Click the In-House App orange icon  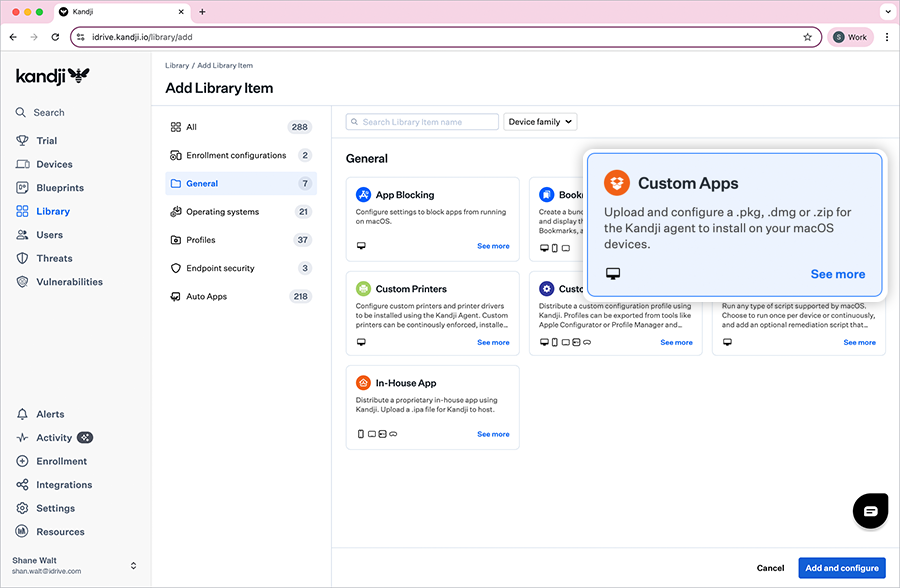pyautogui.click(x=363, y=383)
